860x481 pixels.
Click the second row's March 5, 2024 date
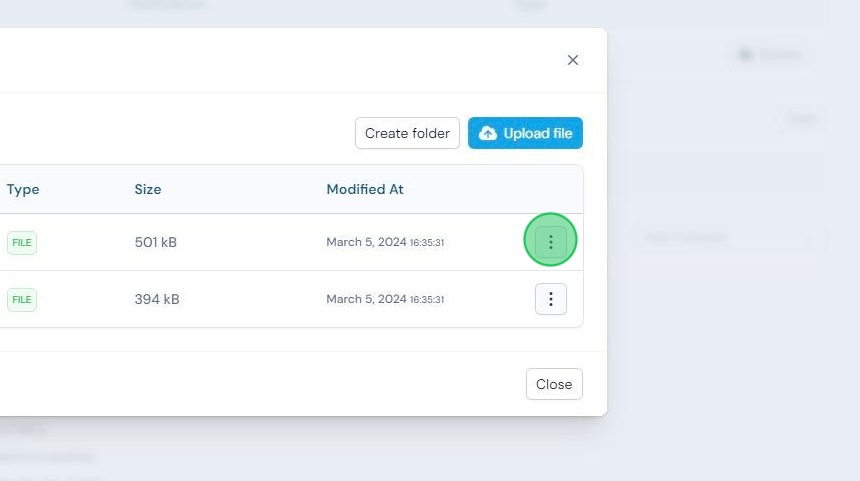[x=366, y=299]
